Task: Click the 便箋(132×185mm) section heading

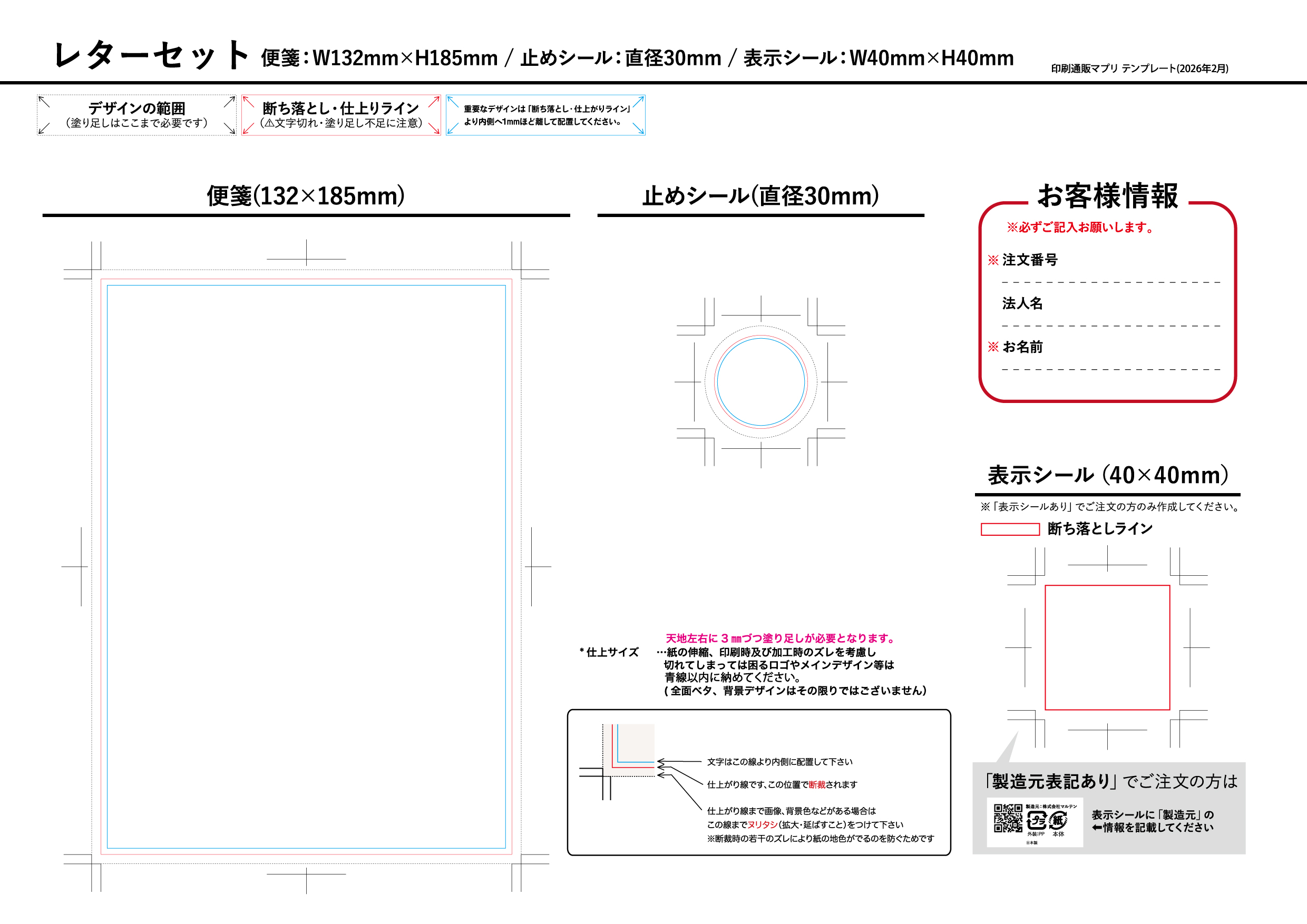Action: [x=306, y=196]
